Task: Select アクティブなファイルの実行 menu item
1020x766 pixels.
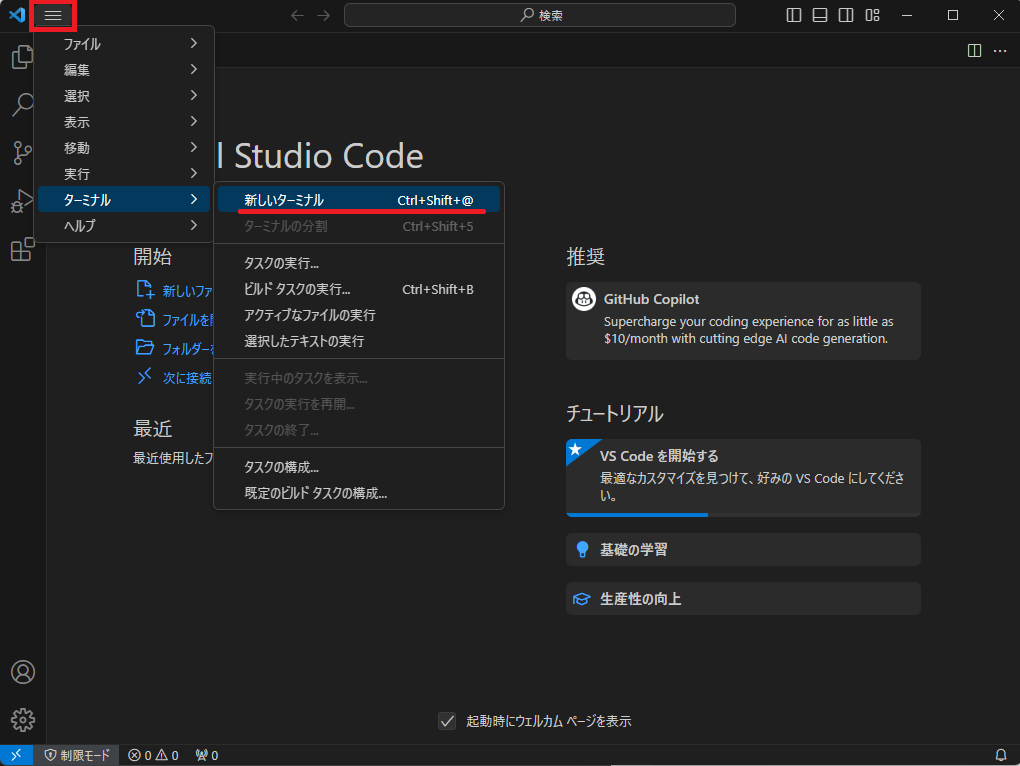Action: pyautogui.click(x=359, y=315)
